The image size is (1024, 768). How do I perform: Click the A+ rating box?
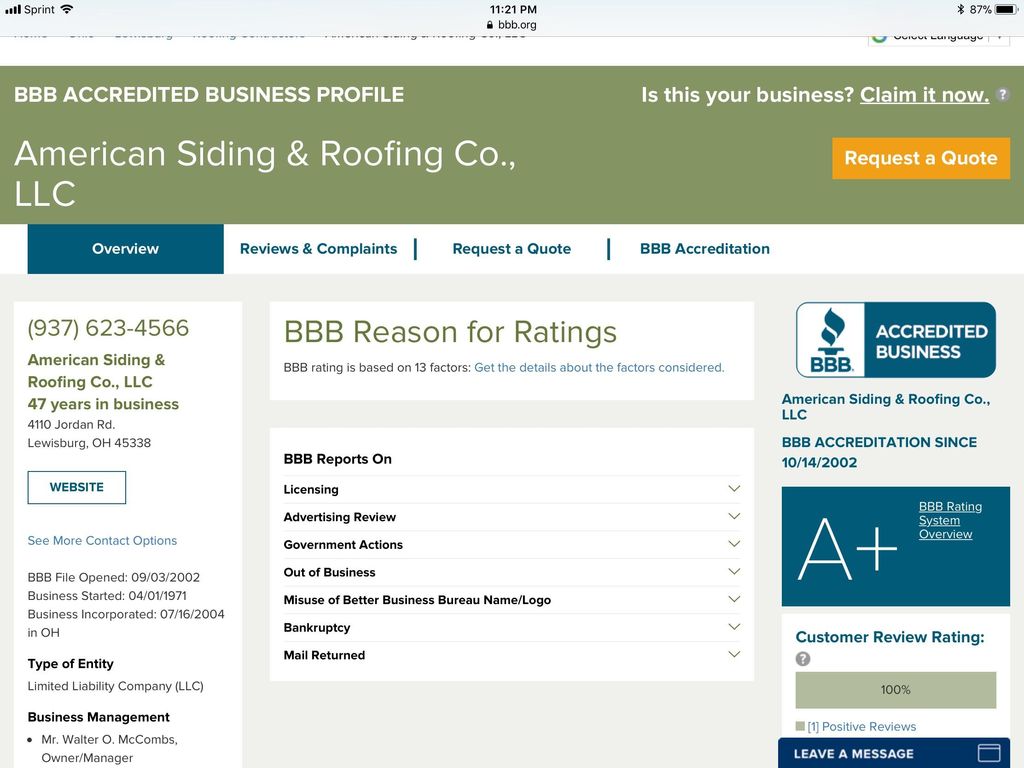click(x=896, y=547)
